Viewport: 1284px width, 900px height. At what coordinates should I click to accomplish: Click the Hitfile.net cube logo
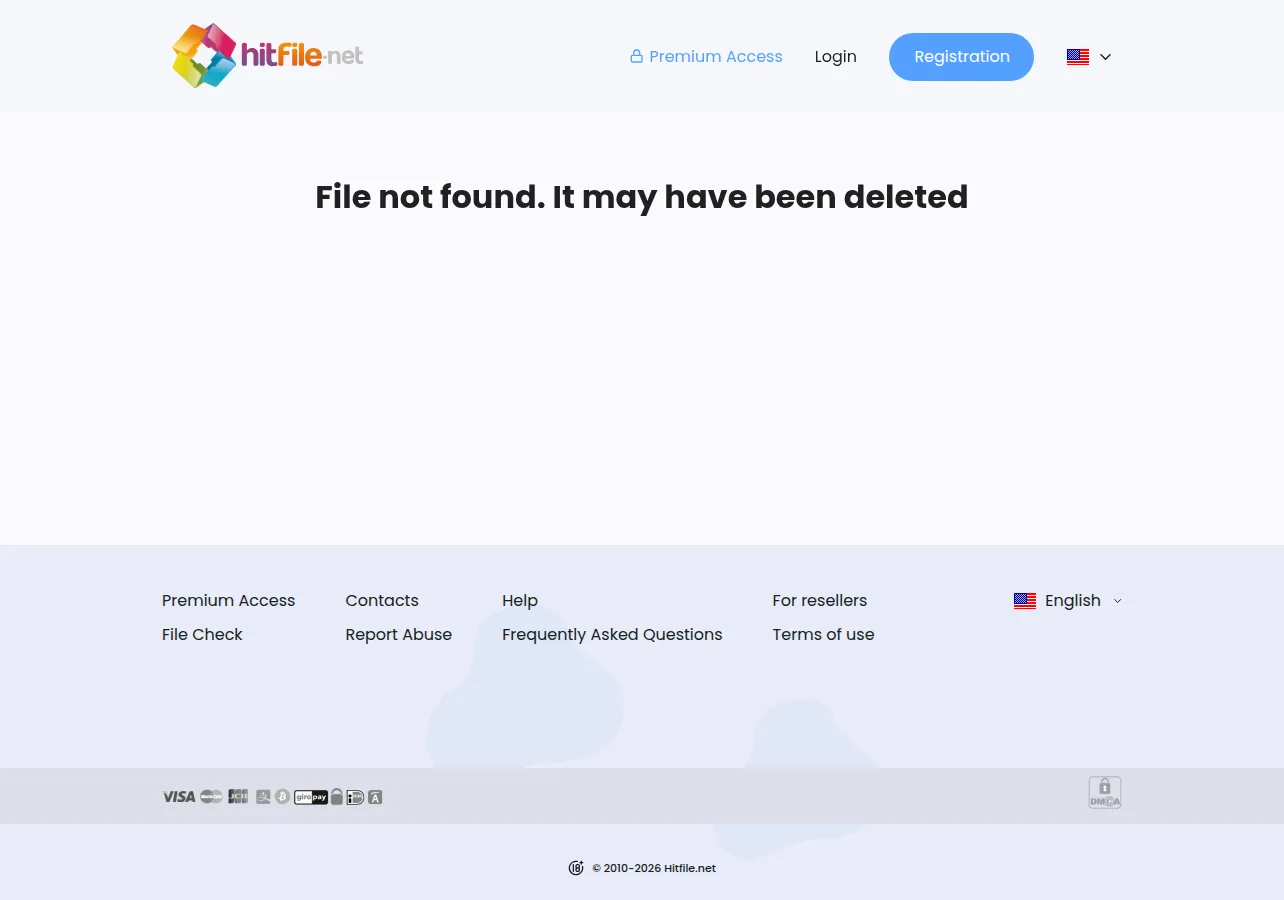pyautogui.click(x=204, y=56)
